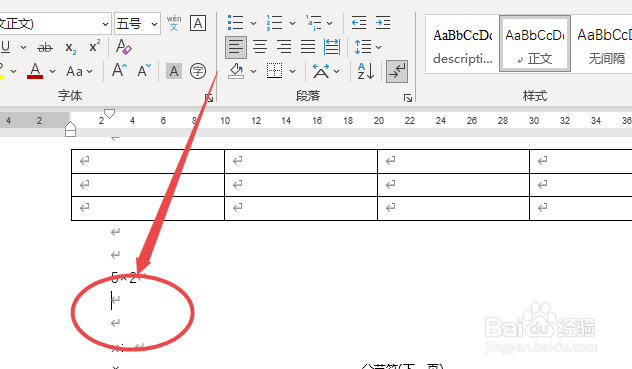
Task: Apply the descripti... style
Action: (463, 45)
